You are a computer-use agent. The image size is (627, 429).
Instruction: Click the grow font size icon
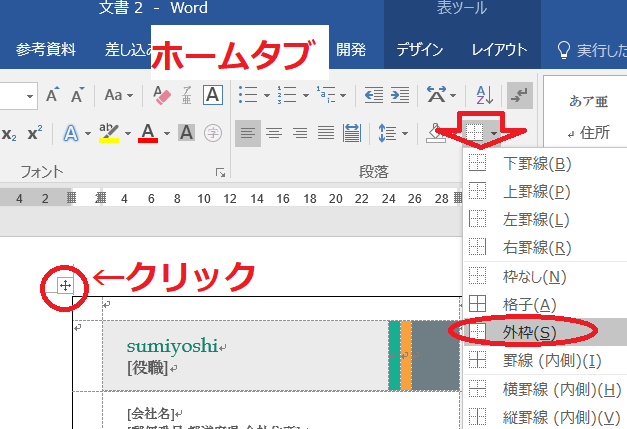(x=52, y=95)
